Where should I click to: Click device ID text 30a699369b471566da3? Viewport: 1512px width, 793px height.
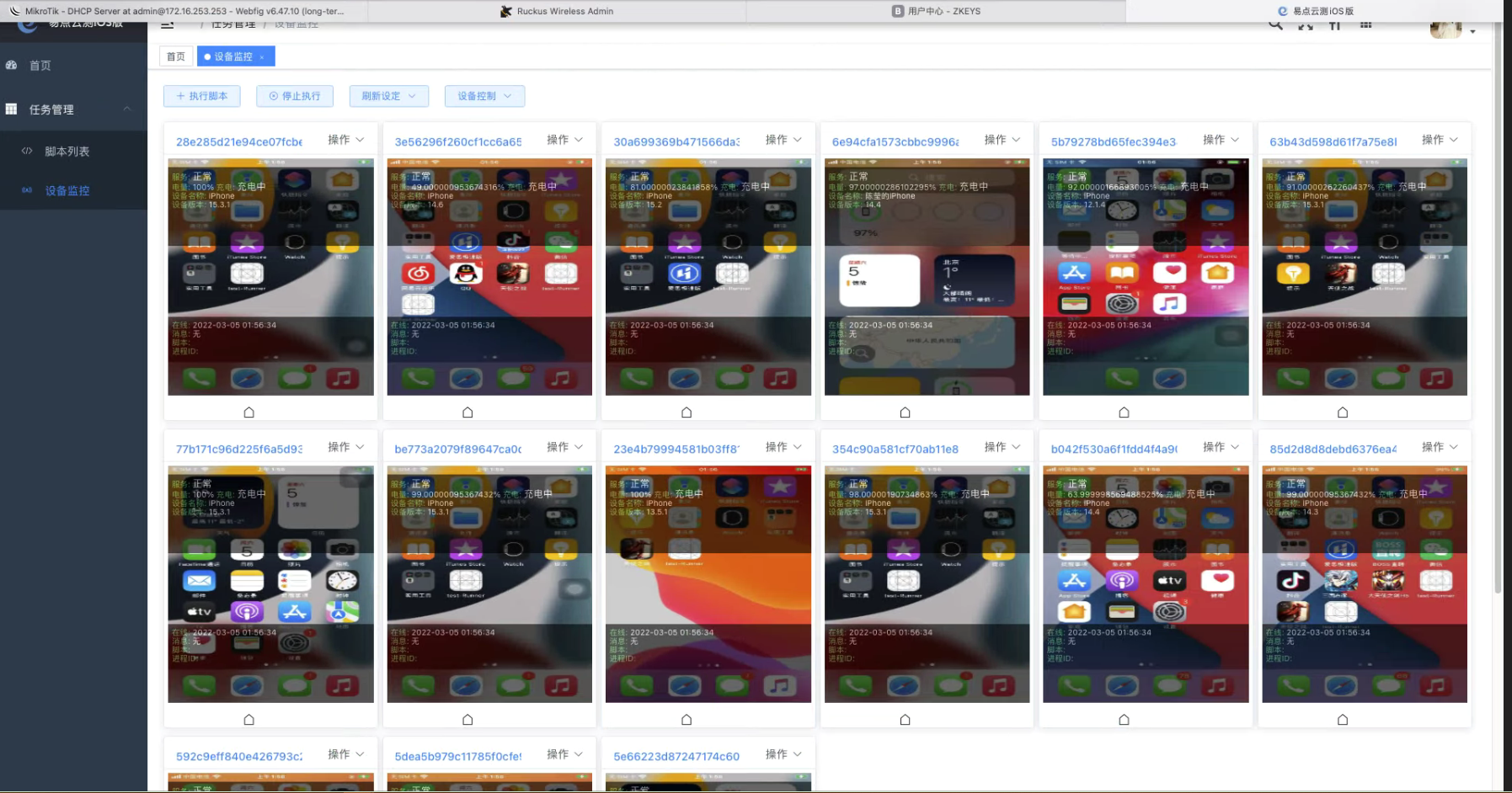676,142
